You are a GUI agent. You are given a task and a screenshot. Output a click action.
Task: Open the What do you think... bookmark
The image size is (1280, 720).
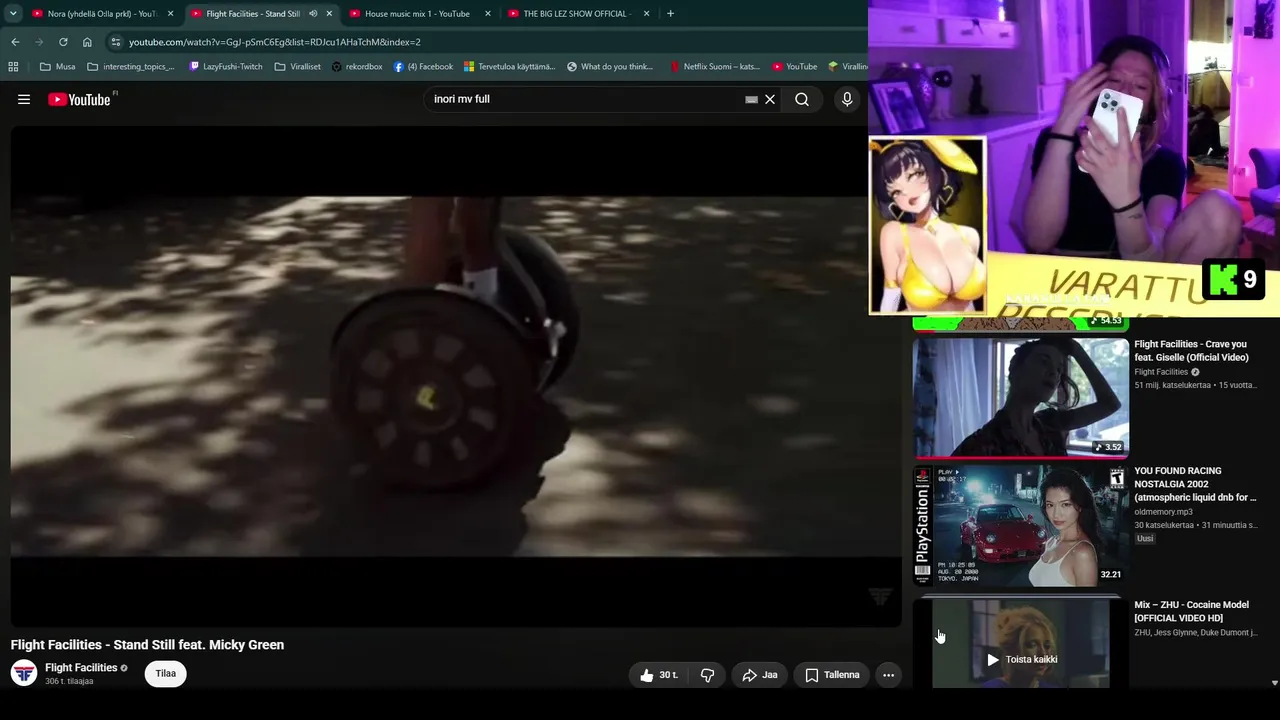(x=610, y=67)
